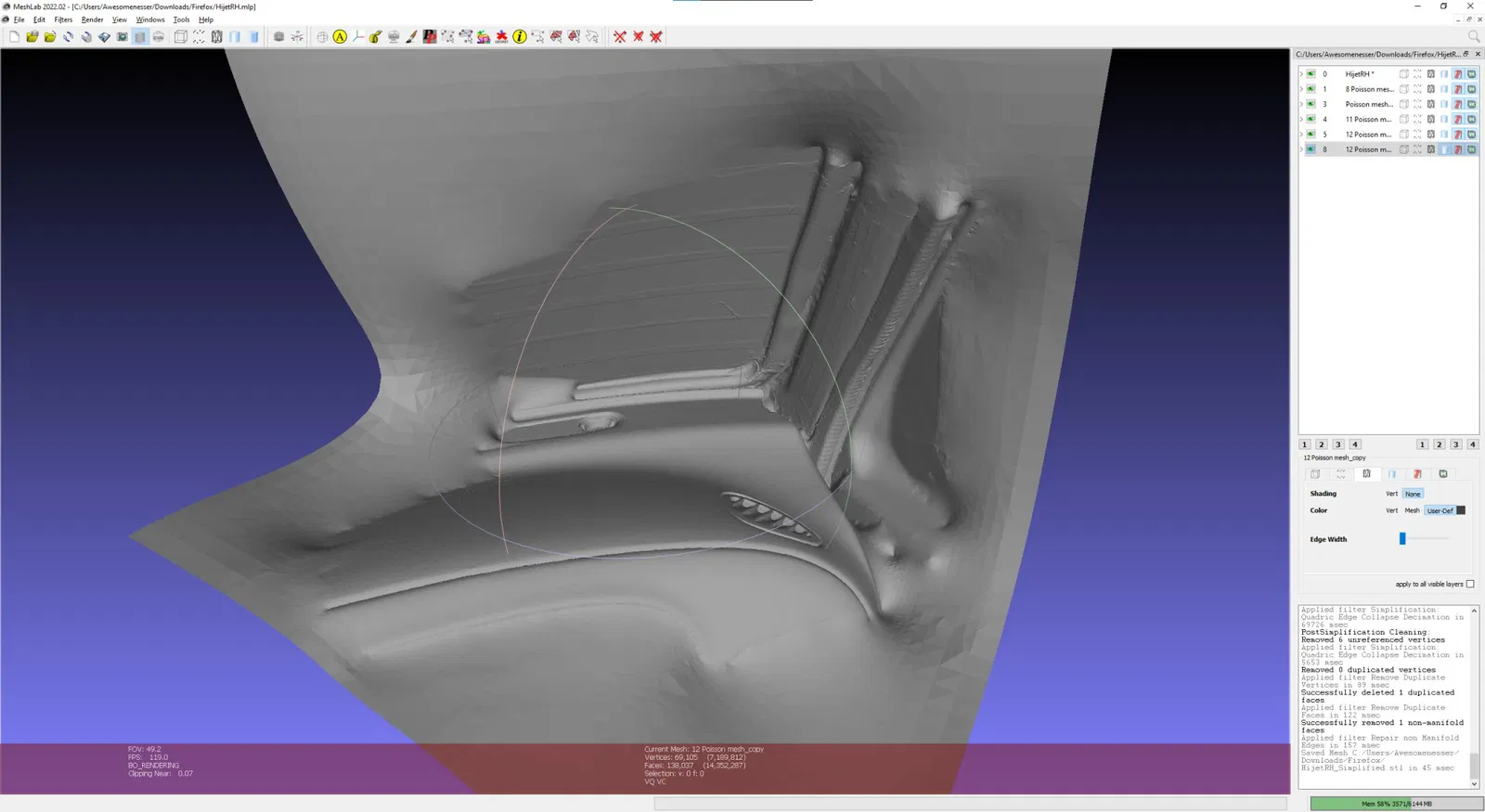Open the Render menu

92,19
